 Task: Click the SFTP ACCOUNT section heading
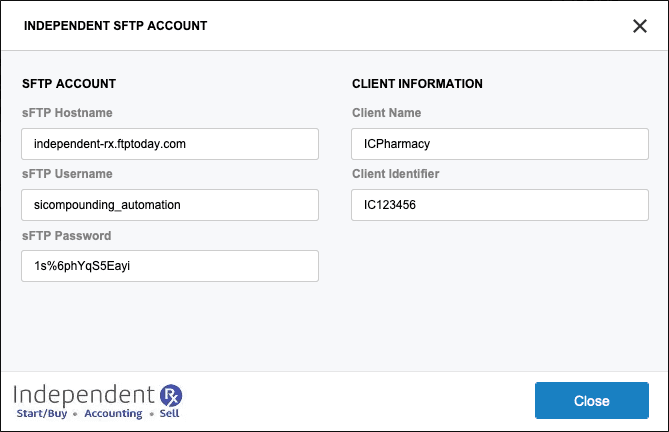pyautogui.click(x=69, y=84)
